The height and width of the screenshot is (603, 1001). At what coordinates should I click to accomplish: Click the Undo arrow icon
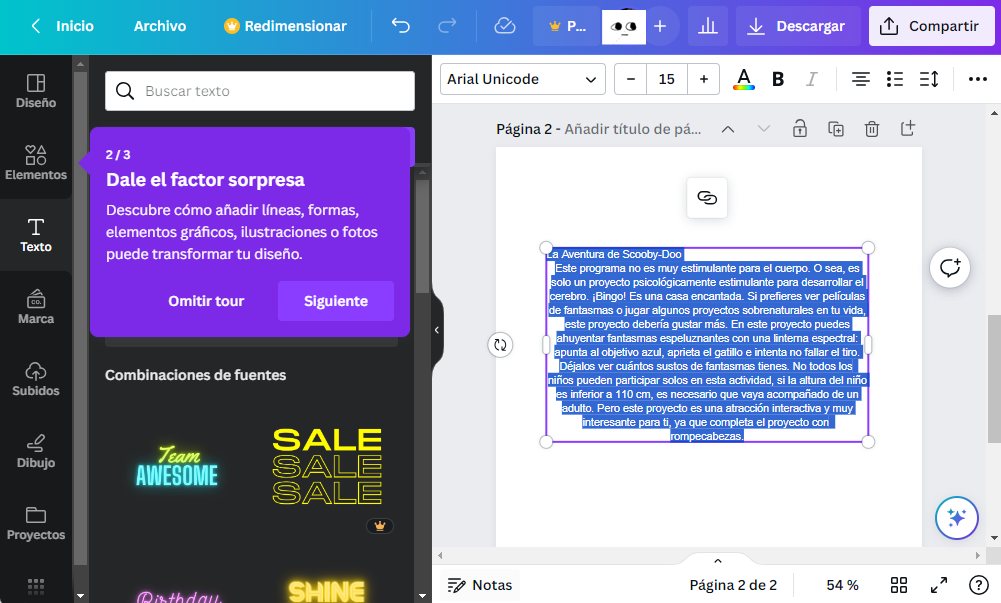click(399, 26)
